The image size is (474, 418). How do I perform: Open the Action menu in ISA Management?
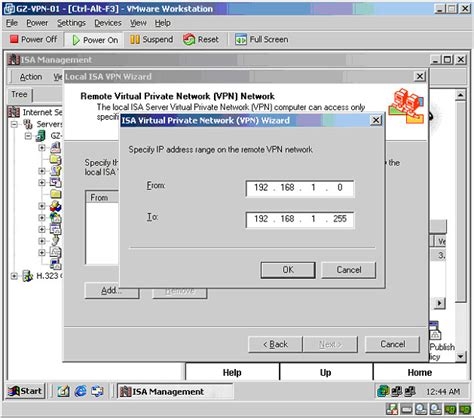(x=31, y=77)
